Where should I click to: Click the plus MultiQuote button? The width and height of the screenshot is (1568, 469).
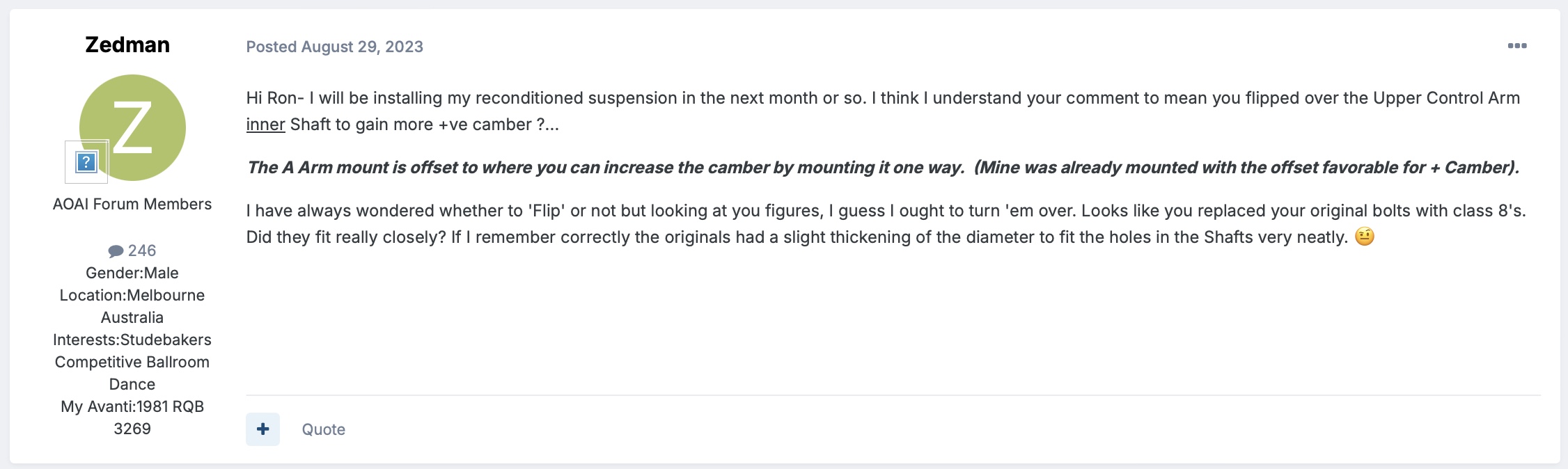tap(262, 429)
